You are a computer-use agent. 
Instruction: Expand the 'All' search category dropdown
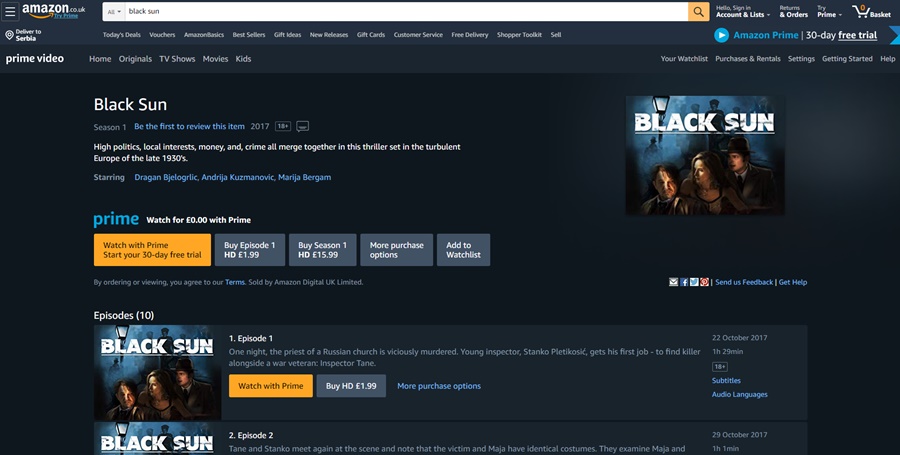pyautogui.click(x=113, y=11)
